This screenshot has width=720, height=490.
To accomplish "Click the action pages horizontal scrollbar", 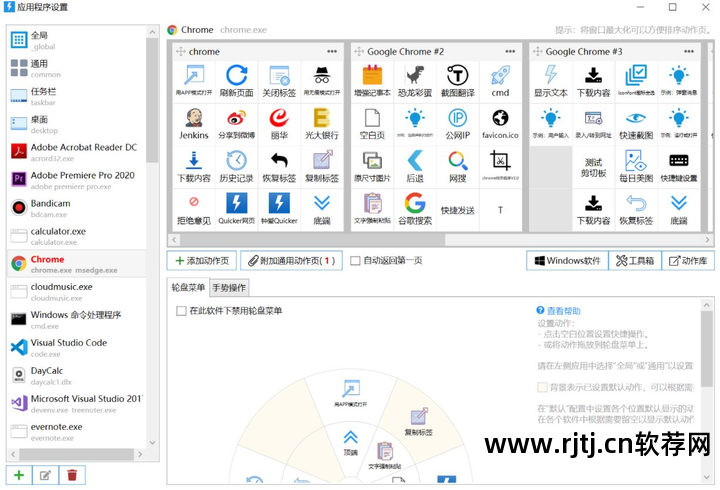I will [312, 240].
